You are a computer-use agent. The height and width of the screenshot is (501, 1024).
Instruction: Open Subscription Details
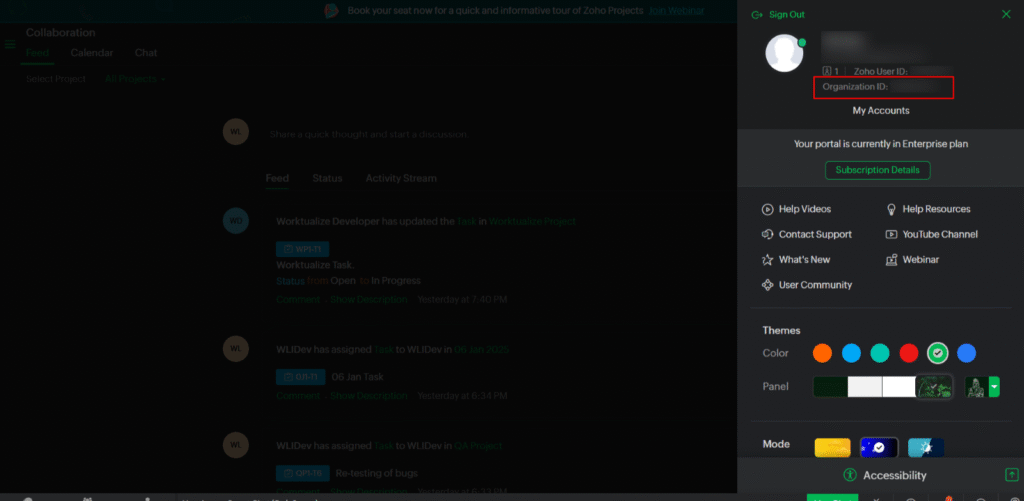pos(877,170)
